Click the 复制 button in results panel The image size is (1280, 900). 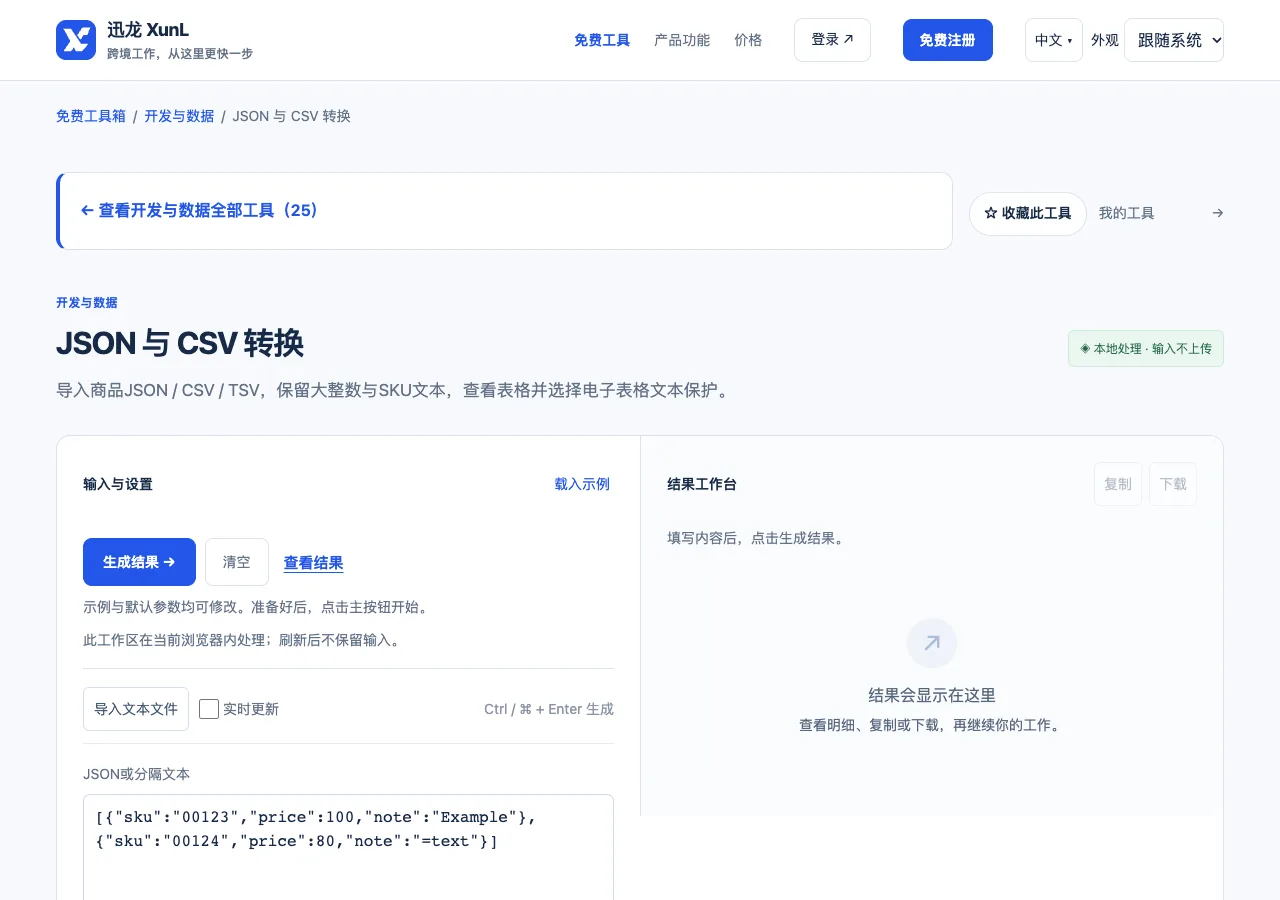1118,484
